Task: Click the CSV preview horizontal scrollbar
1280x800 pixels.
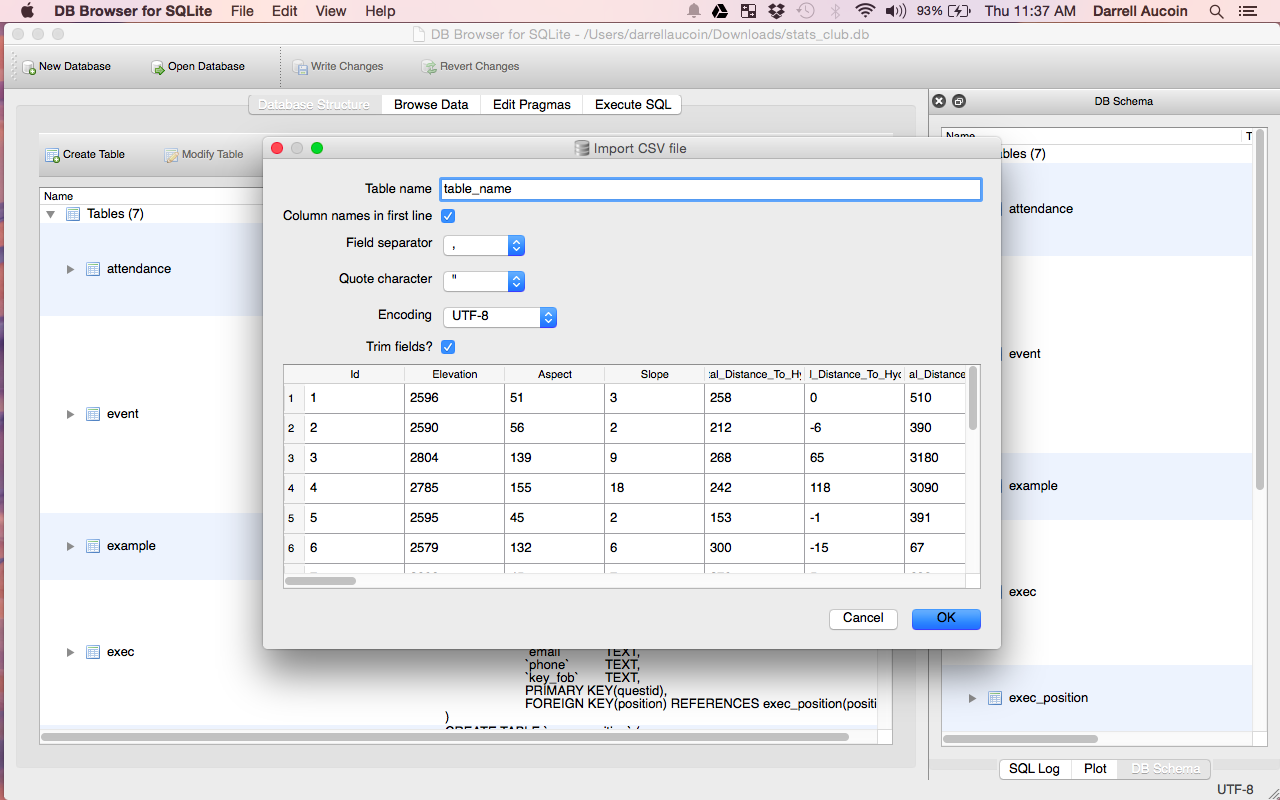Action: (321, 581)
